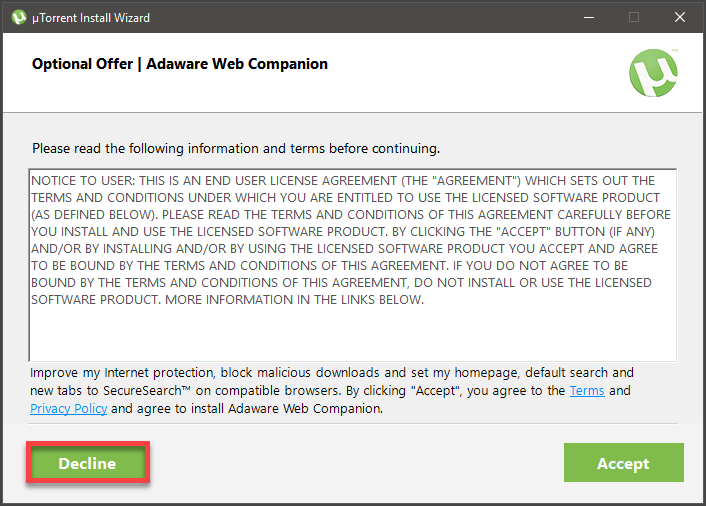Close the µTorrent Install Wizard window
Viewport: 706px width, 506px height.
[680, 17]
